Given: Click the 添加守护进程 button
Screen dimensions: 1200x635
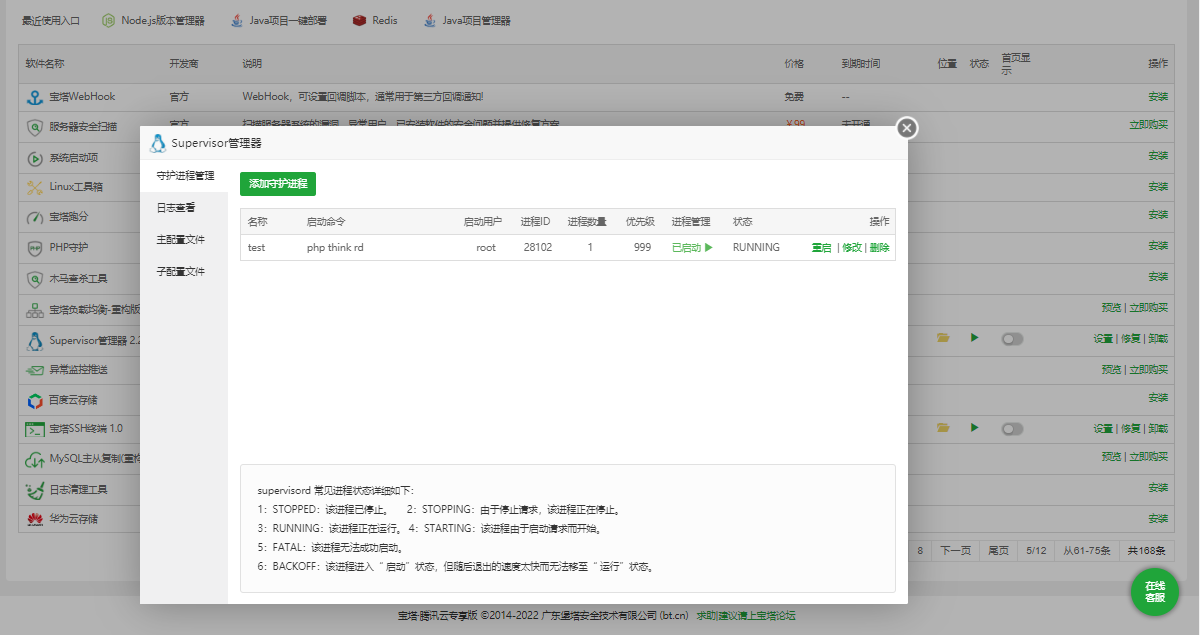Looking at the screenshot, I should (x=278, y=184).
